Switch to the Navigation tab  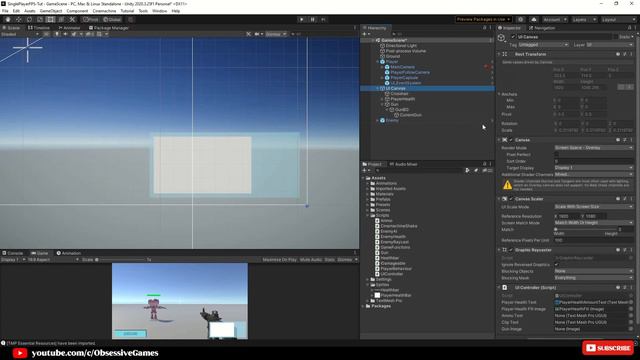pyautogui.click(x=542, y=28)
